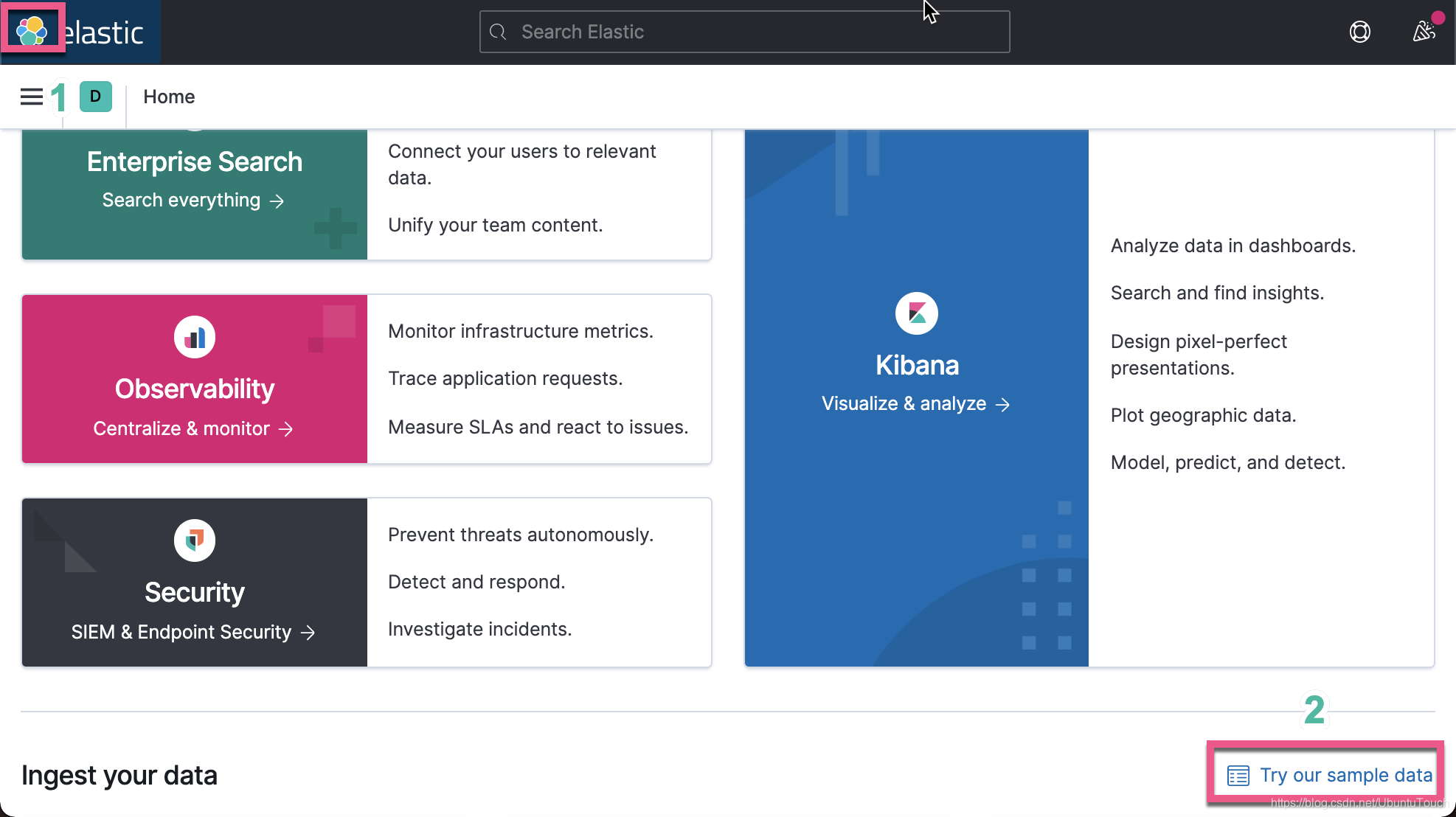Screen dimensions: 1456x817
Task: Select the Home breadcrumb
Action: click(x=169, y=97)
